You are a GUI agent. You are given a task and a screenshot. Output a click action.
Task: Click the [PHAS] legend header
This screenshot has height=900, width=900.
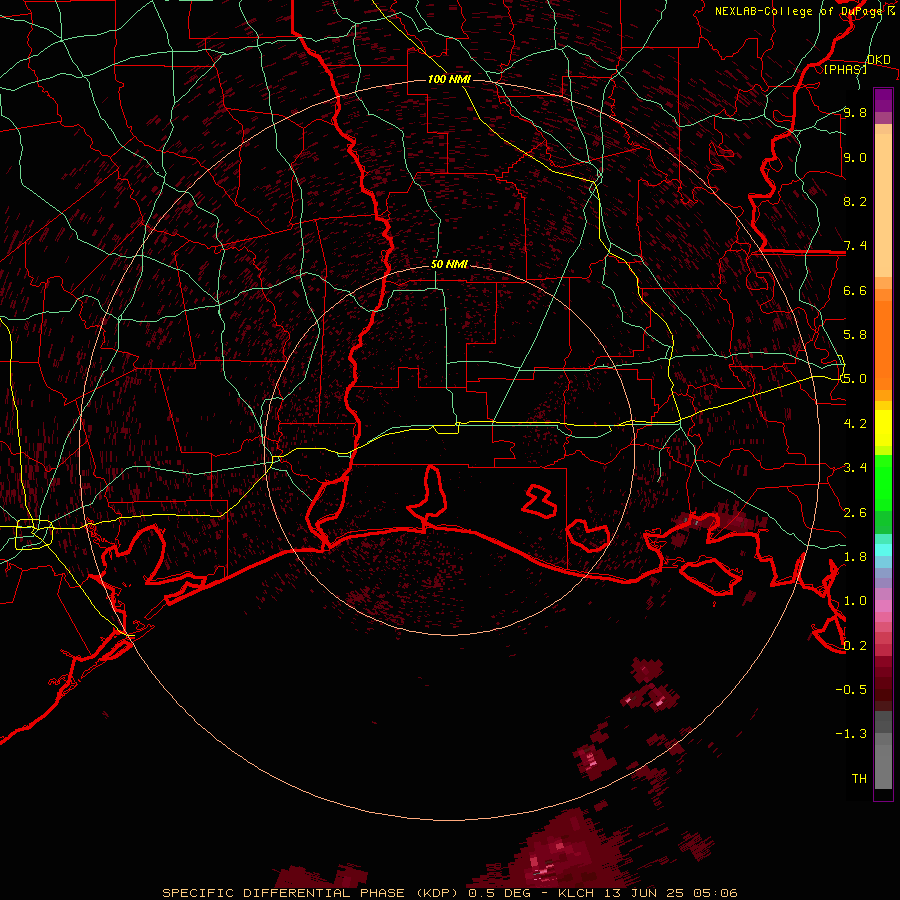[845, 69]
